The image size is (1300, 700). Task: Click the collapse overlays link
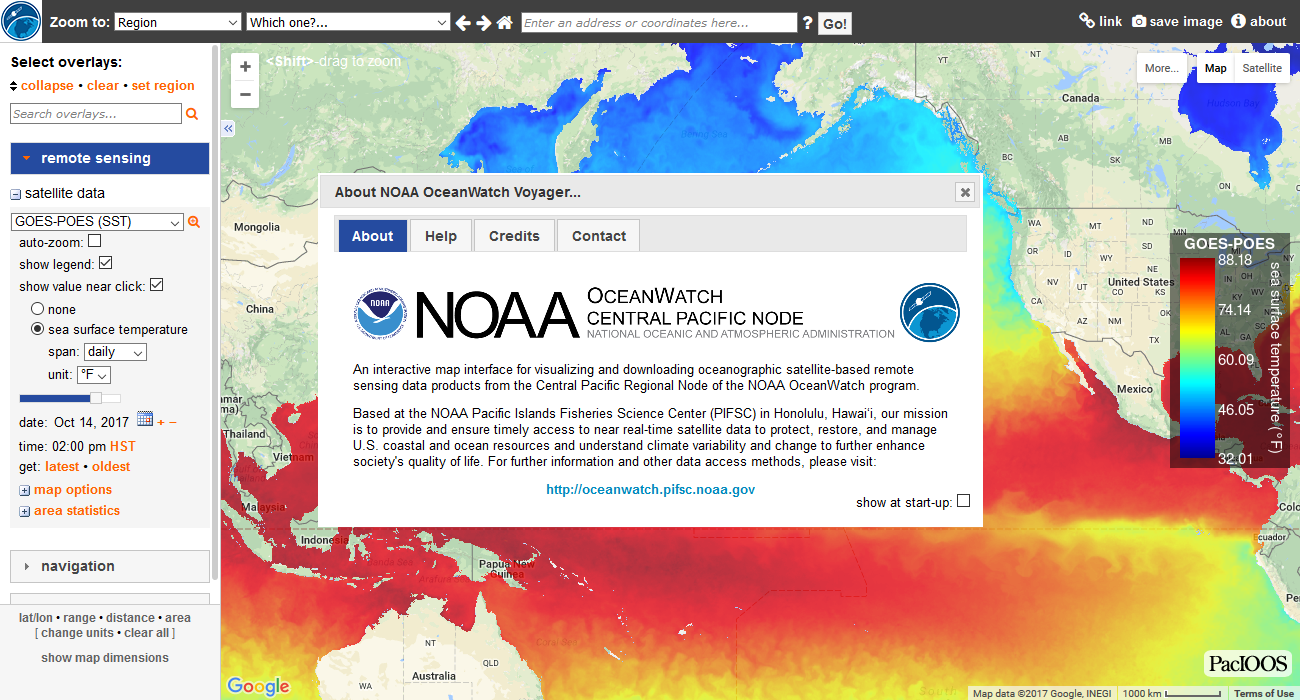click(47, 86)
